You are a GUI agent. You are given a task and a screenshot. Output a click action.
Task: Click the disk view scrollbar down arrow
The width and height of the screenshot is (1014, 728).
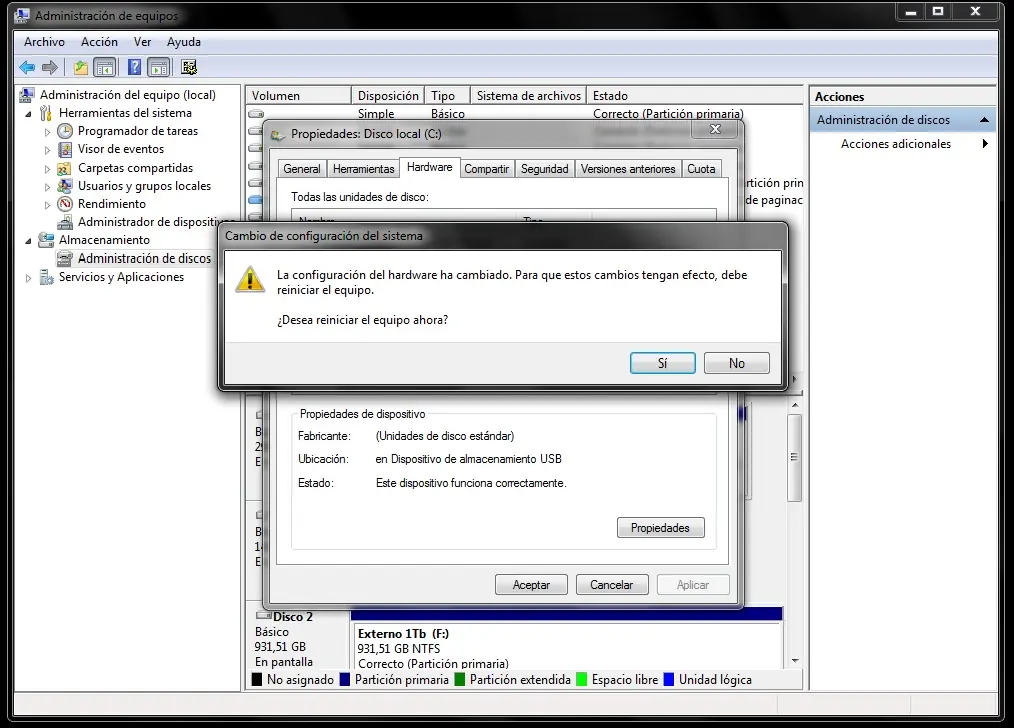pyautogui.click(x=795, y=661)
